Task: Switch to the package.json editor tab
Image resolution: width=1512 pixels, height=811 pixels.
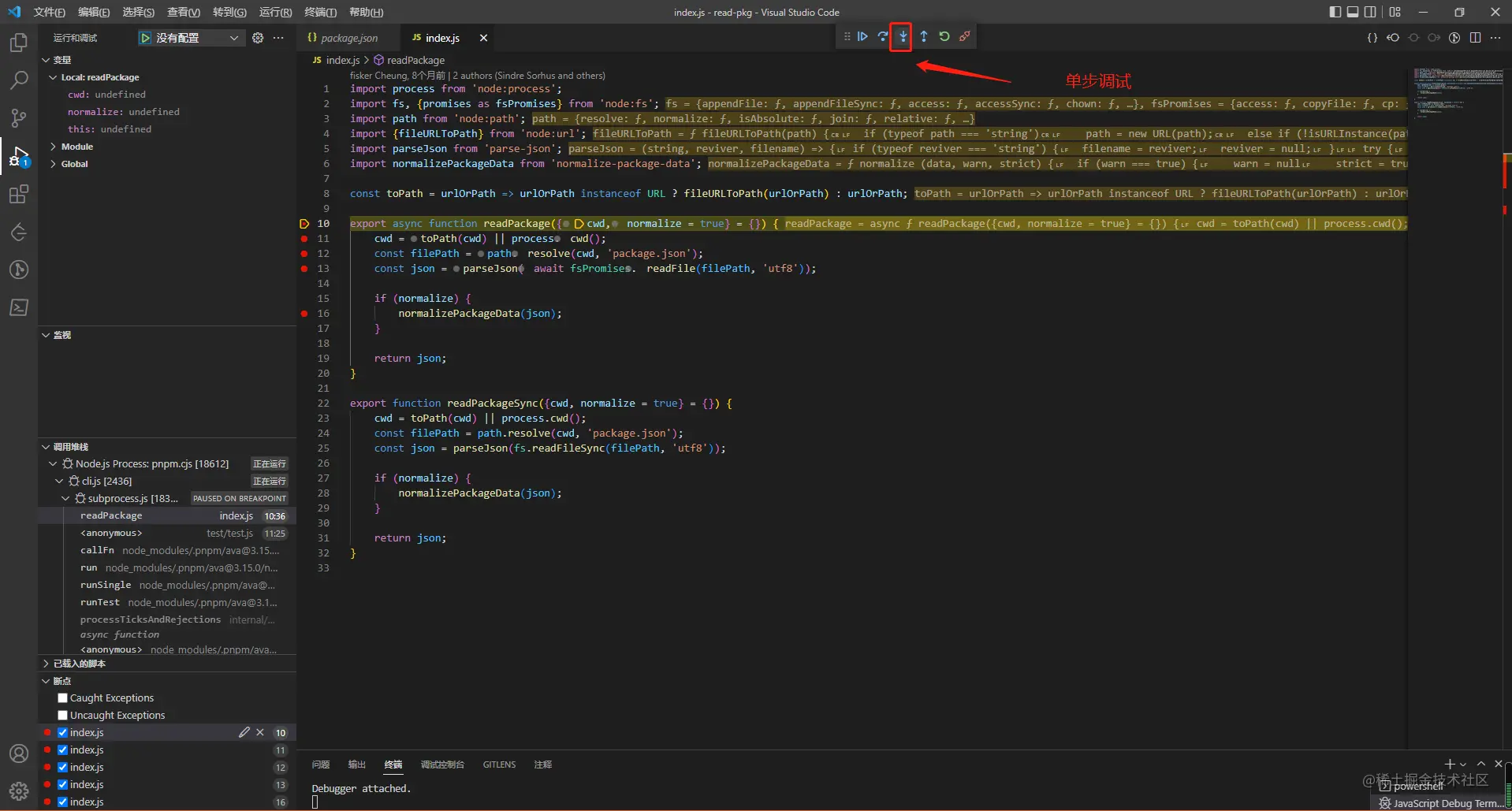Action: pos(348,38)
